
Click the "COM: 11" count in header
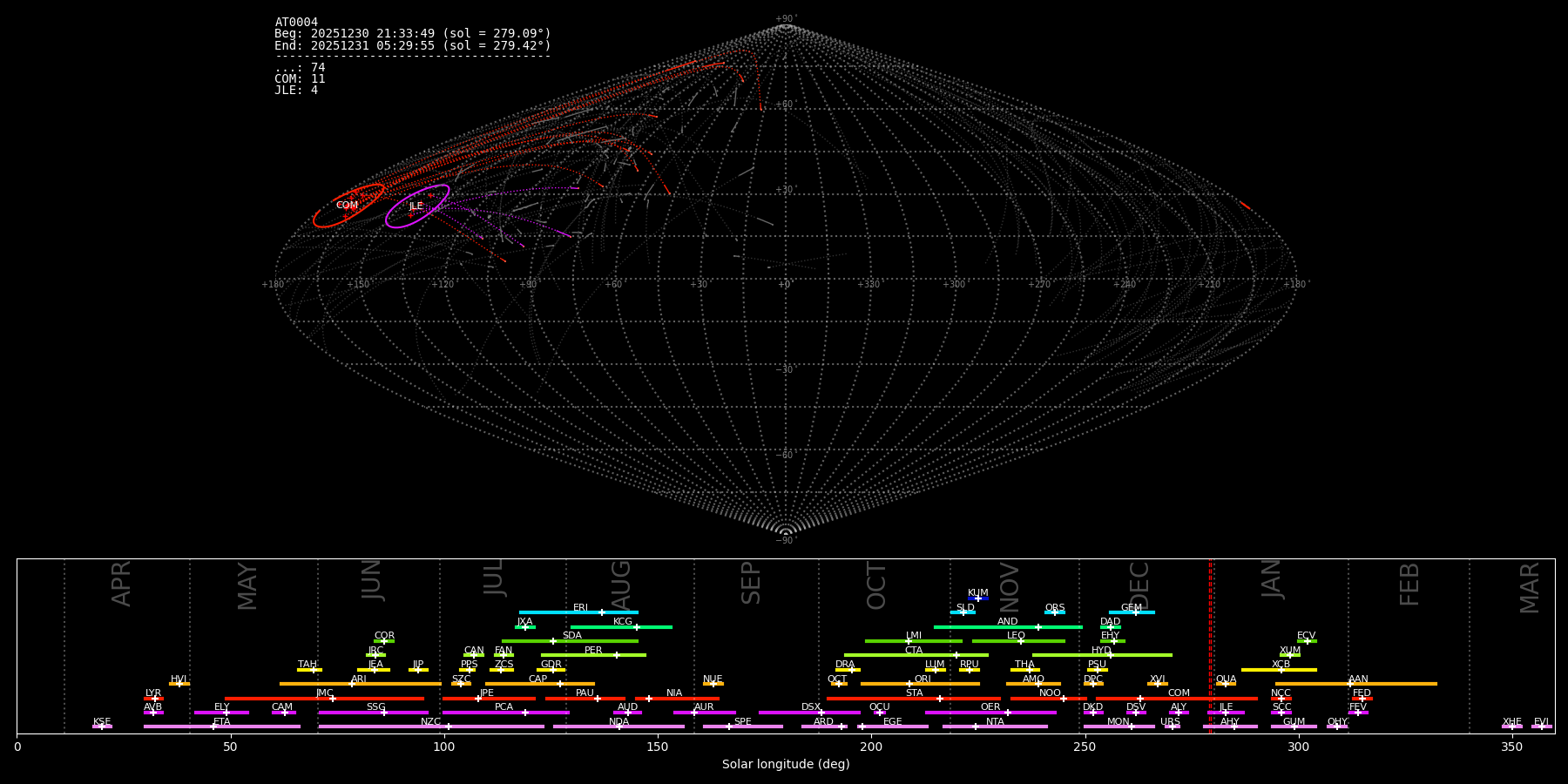[x=300, y=79]
